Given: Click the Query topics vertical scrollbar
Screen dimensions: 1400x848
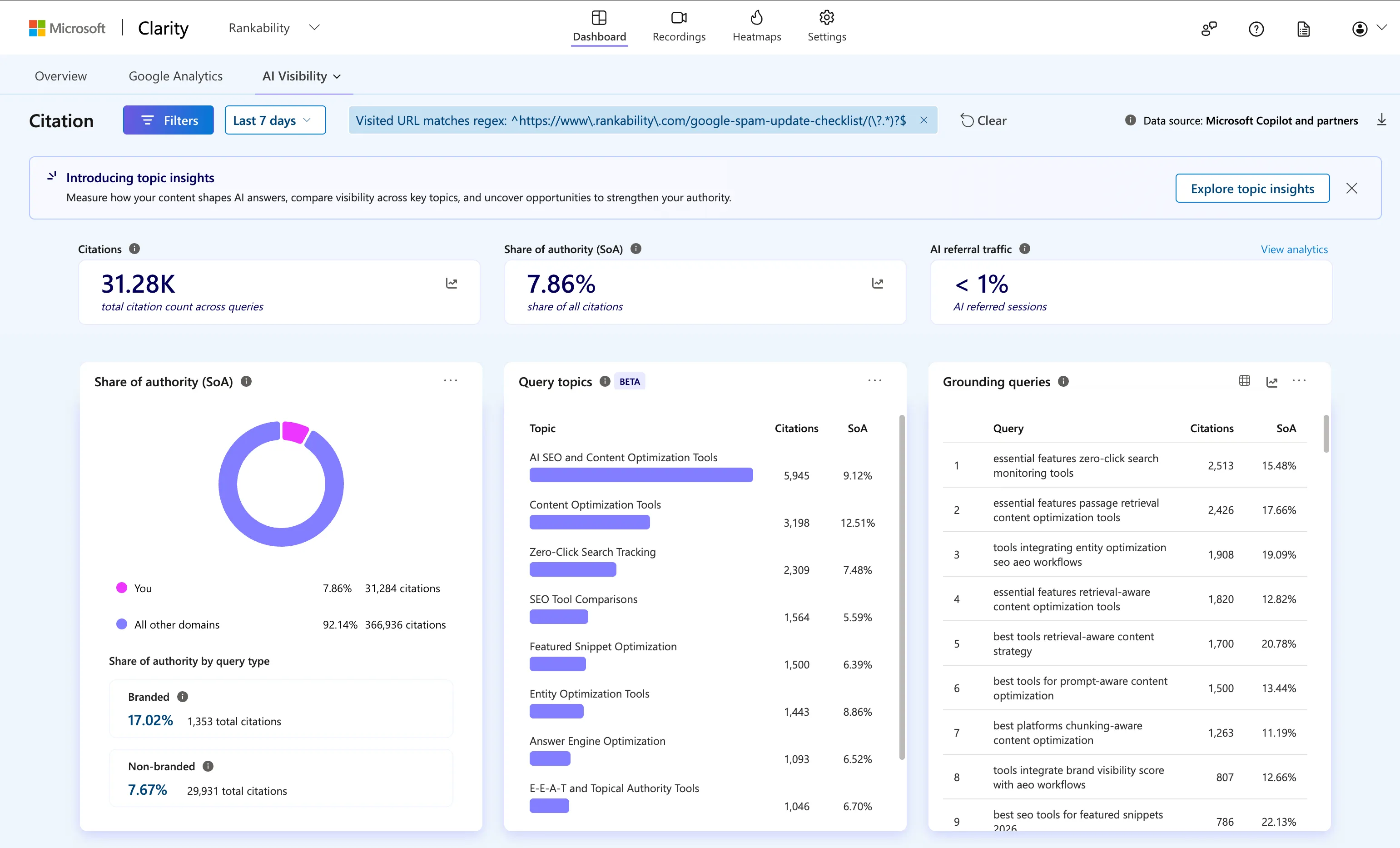Looking at the screenshot, I should pyautogui.click(x=902, y=587).
